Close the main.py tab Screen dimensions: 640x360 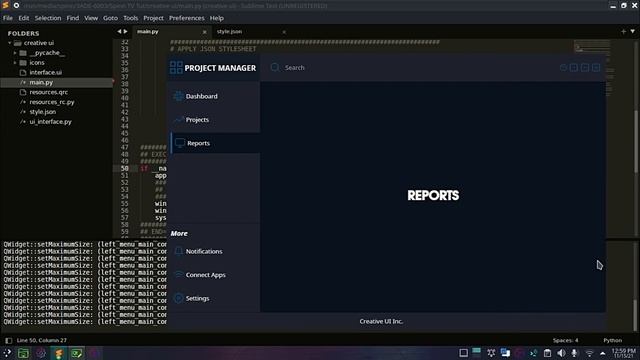(204, 32)
